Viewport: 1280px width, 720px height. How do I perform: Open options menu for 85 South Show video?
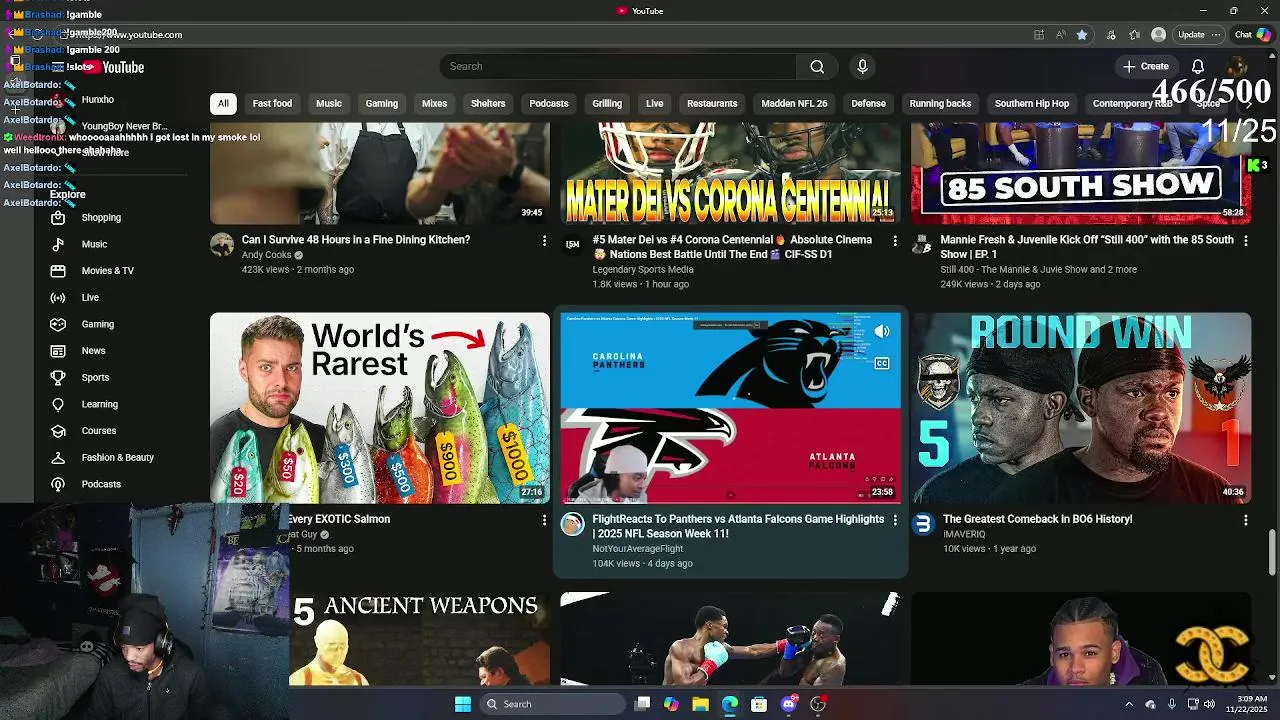click(x=1245, y=241)
